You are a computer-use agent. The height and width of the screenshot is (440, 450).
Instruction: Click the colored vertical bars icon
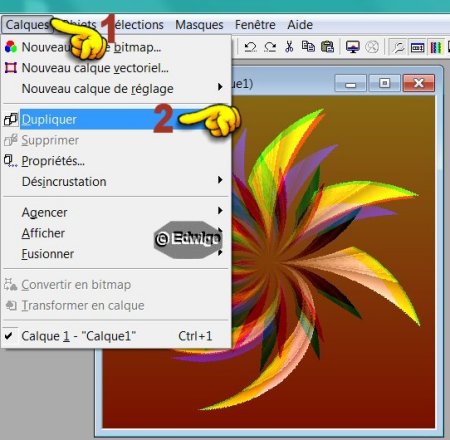(436, 47)
